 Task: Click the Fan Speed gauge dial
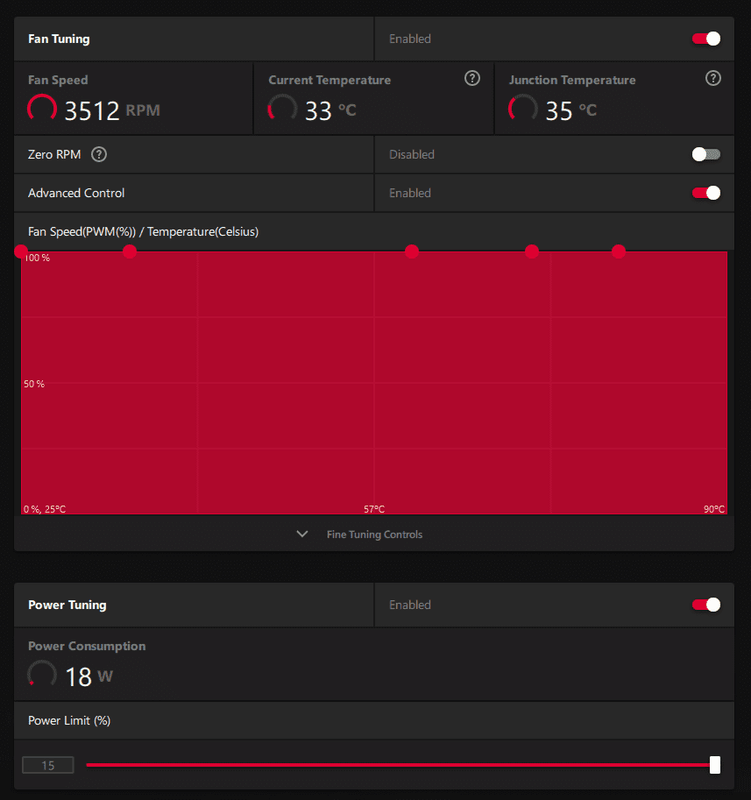point(42,108)
